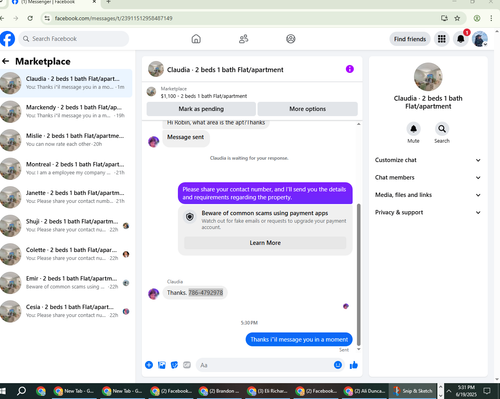Reload the page in browser
The image size is (500, 399).
pos(30,18)
